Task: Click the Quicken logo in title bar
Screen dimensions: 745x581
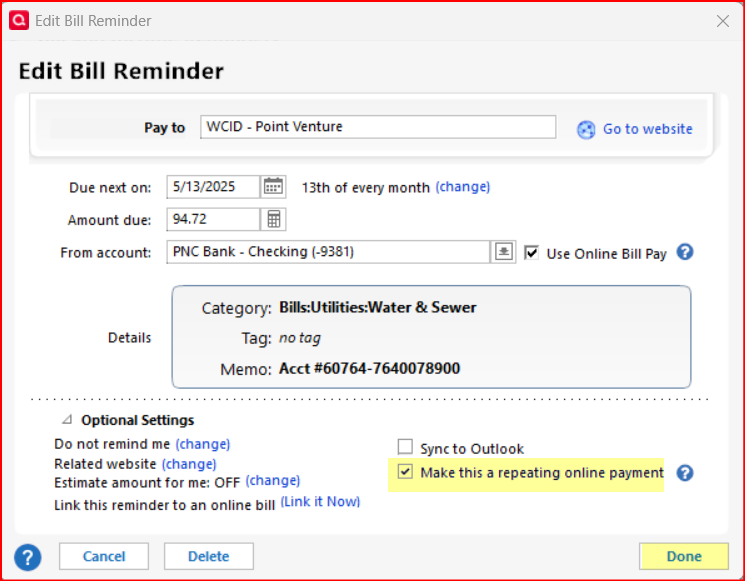Action: point(19,20)
